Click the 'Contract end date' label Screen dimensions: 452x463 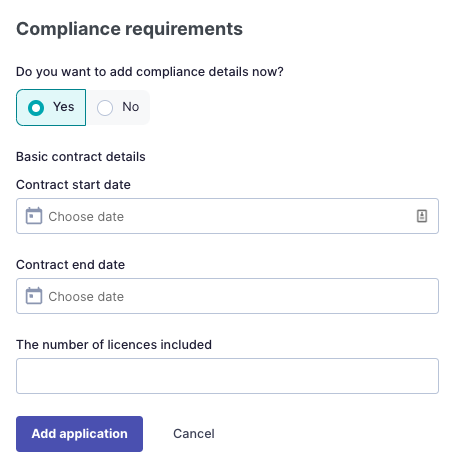(71, 265)
